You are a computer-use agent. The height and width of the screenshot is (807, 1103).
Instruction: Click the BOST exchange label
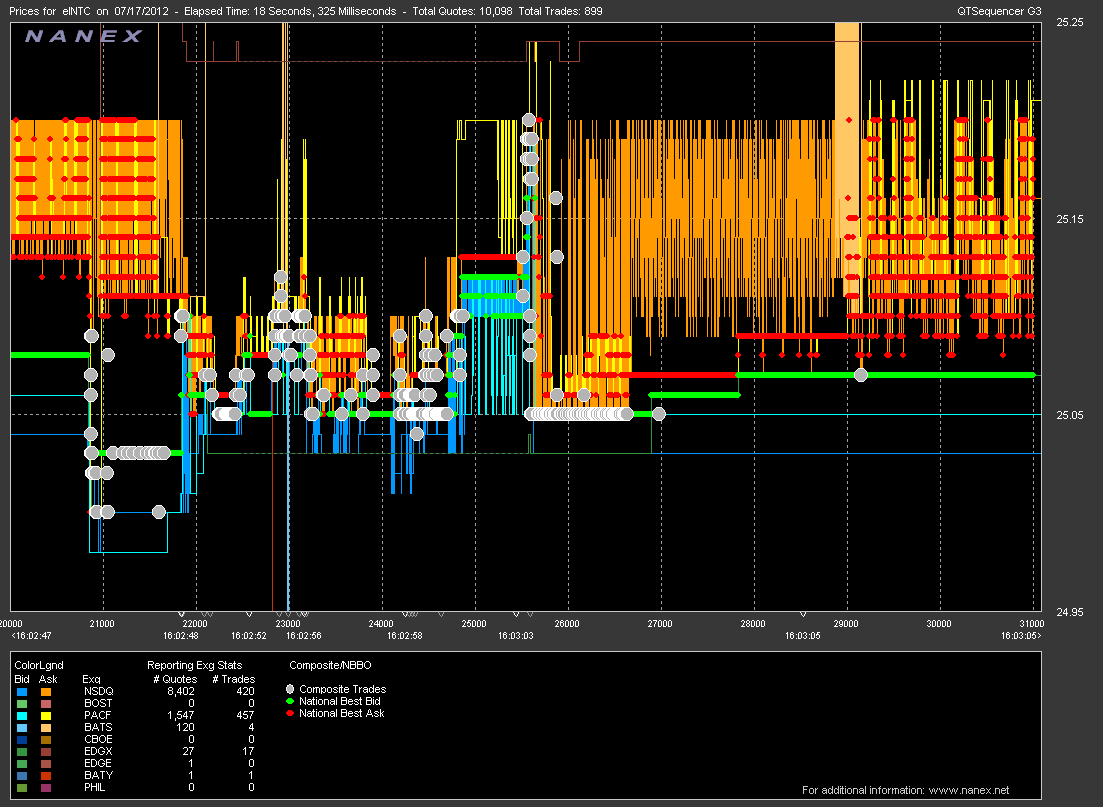(98, 704)
